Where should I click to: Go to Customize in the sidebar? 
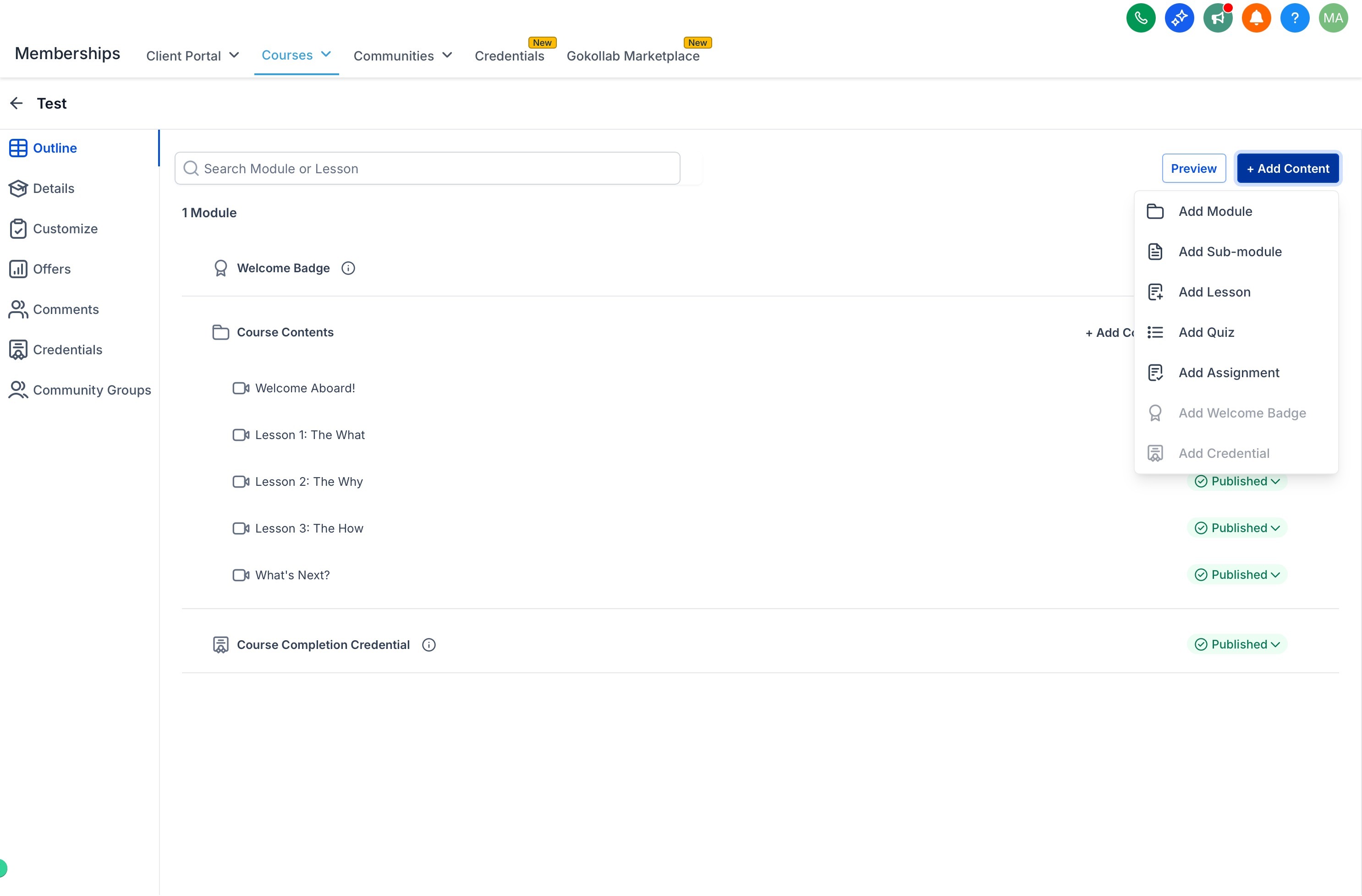pos(65,229)
